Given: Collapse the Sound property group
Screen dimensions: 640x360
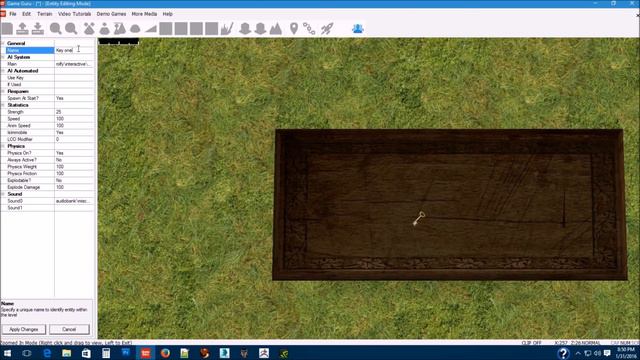Looking at the screenshot, I should click(x=3, y=194).
